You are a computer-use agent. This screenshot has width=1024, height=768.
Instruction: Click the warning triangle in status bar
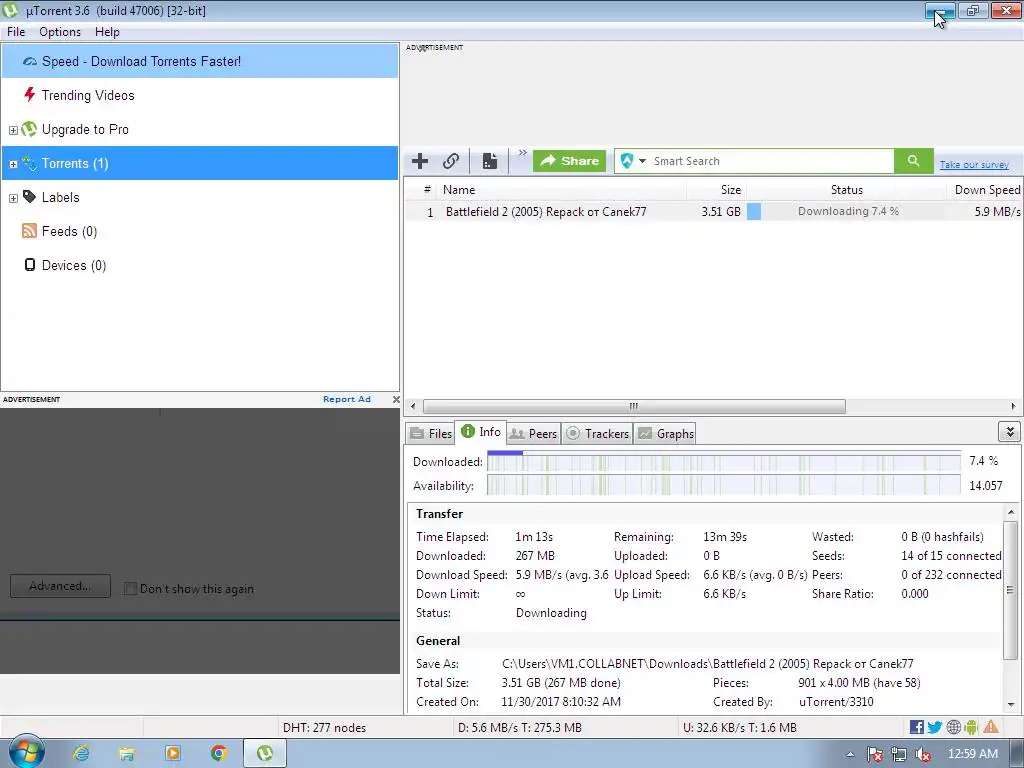tap(991, 726)
